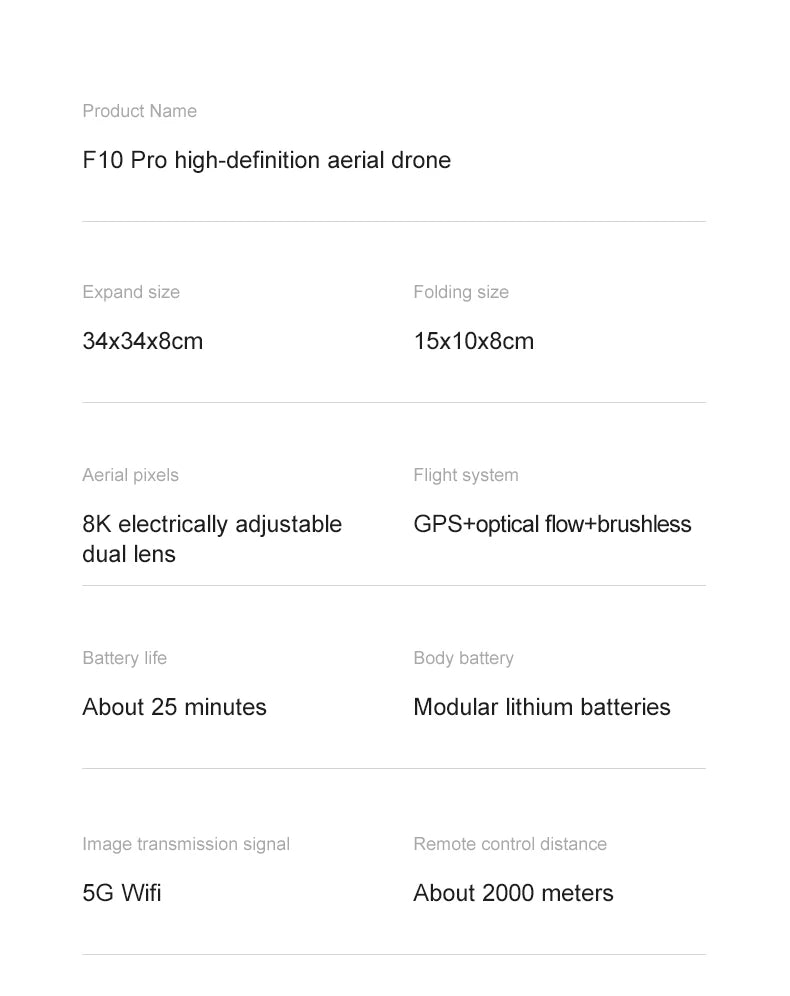Click the "Remote control distance" label

coord(510,844)
